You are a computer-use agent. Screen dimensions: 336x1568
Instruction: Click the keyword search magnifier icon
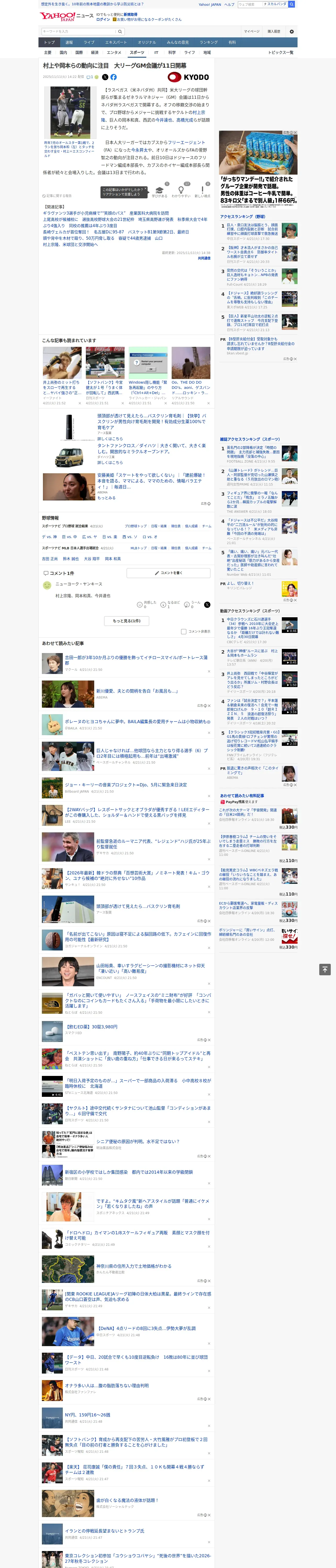[120, 31]
